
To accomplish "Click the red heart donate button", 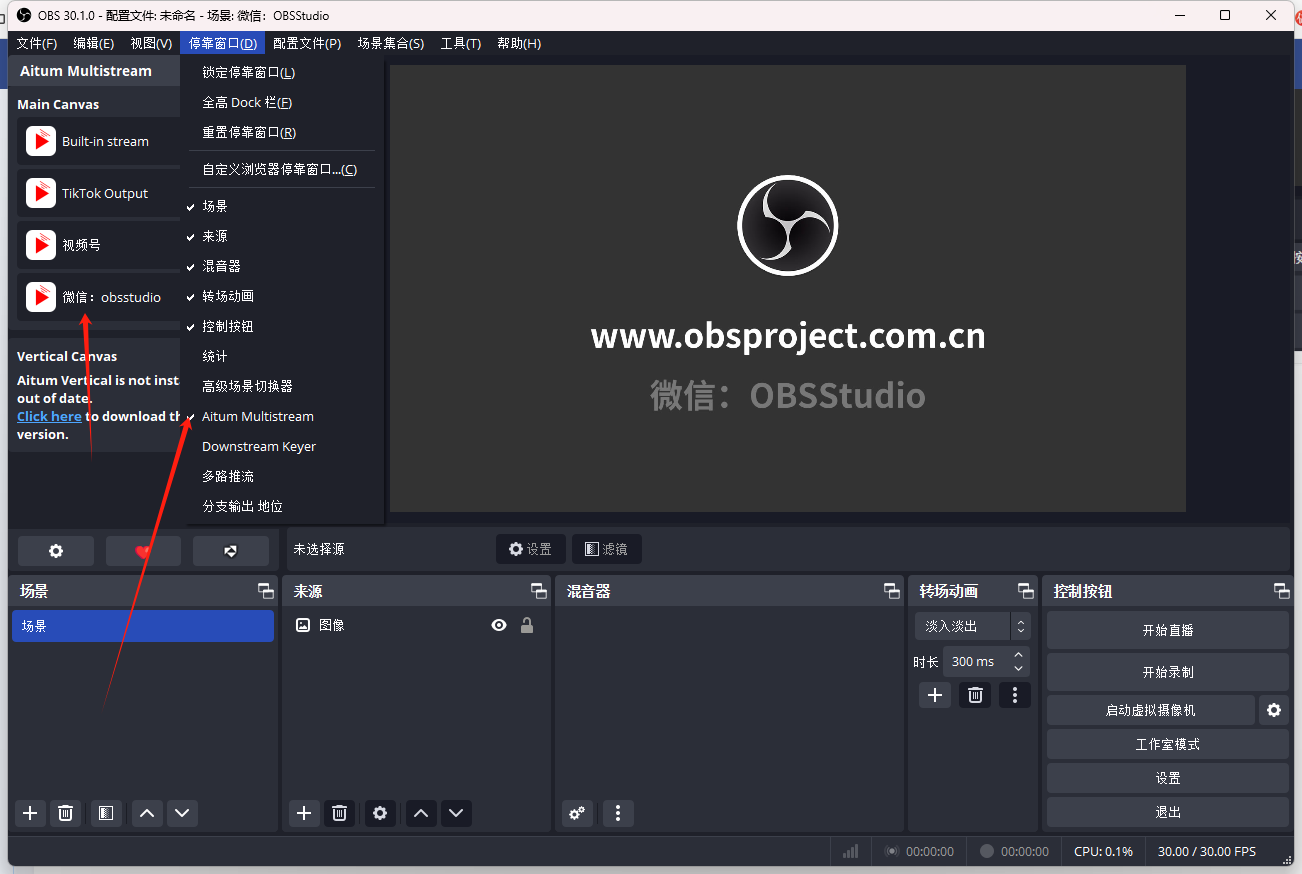I will point(143,551).
